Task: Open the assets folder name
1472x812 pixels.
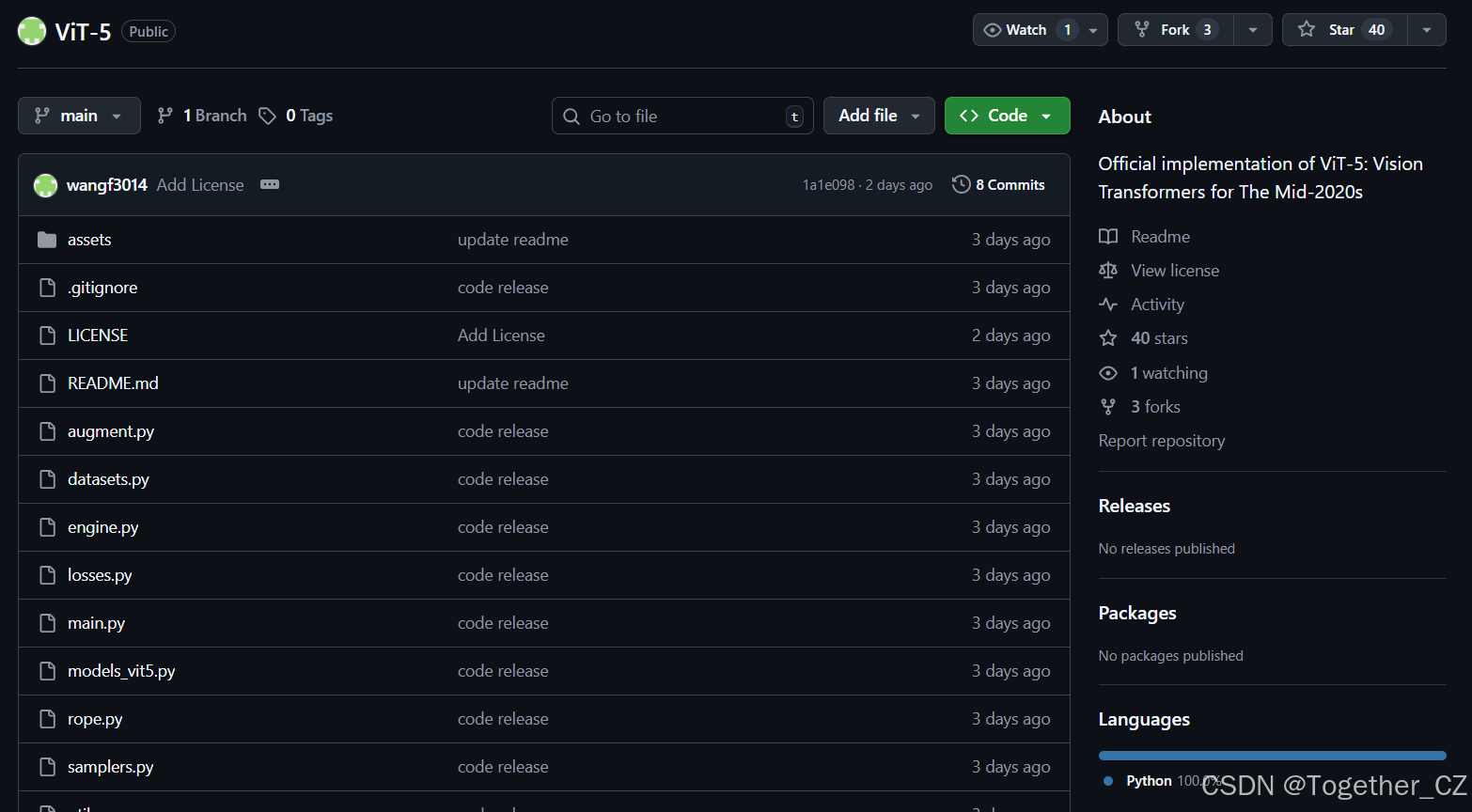Action: point(89,240)
